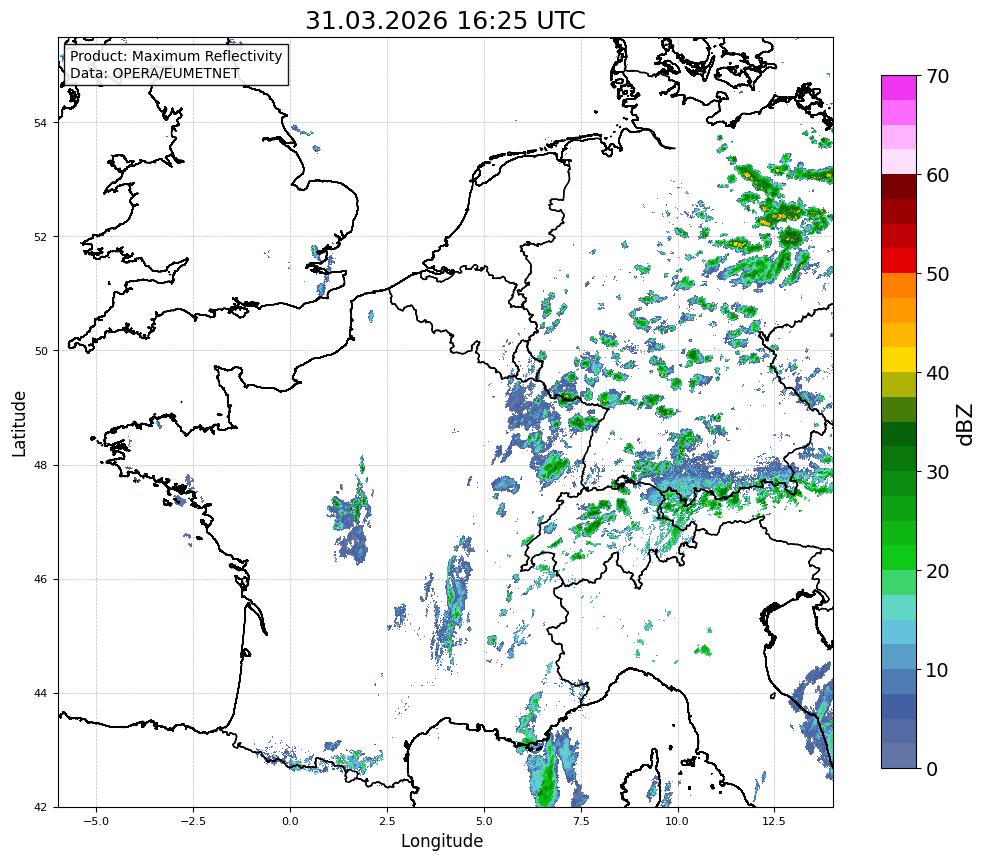This screenshot has height=860, width=985.
Task: Click the longitude tick label 0.0
Action: point(290,821)
